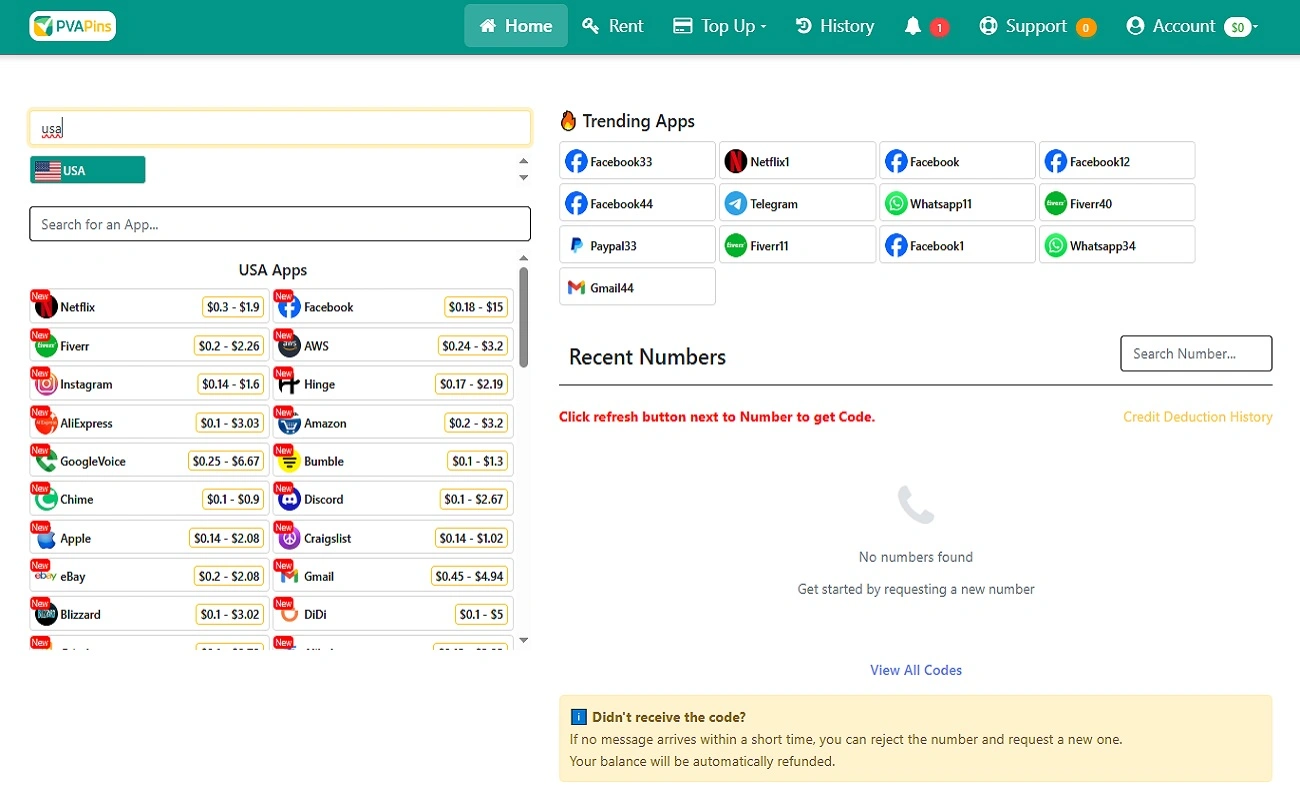The width and height of the screenshot is (1300, 800).
Task: Click the Trending Apps fire icon
Action: pos(568,121)
